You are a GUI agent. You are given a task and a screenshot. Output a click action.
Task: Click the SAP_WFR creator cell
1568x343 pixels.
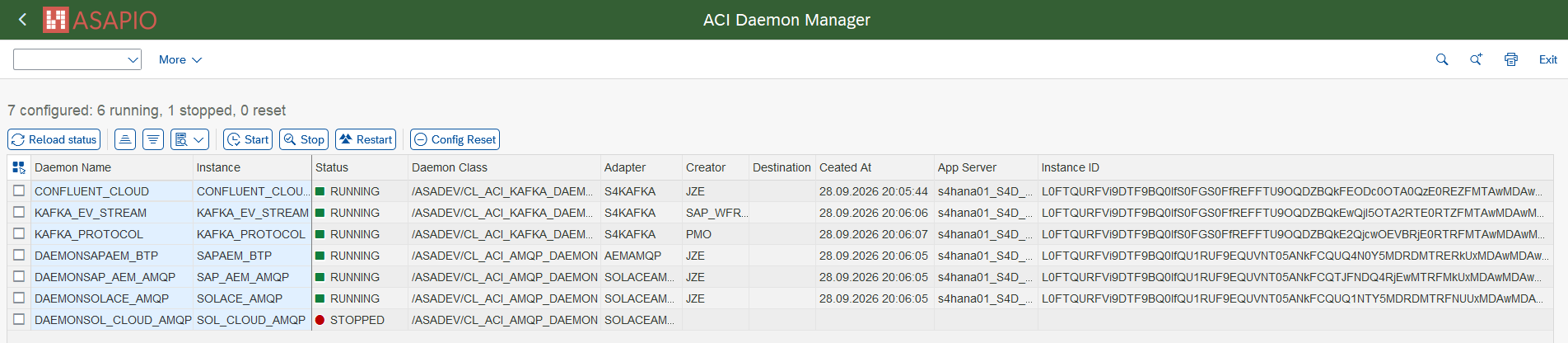pos(716,213)
